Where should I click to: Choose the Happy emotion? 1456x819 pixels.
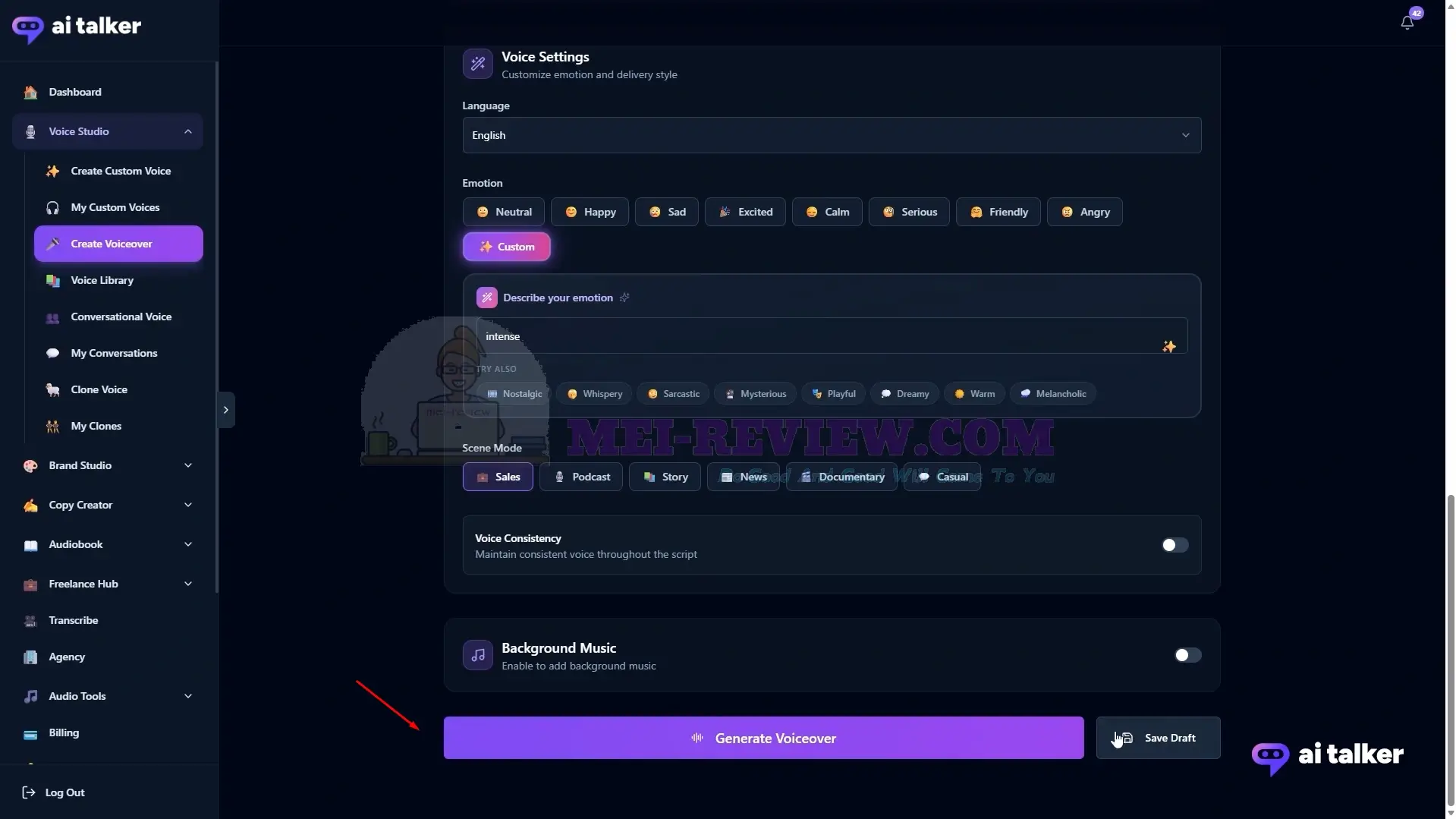pos(590,212)
